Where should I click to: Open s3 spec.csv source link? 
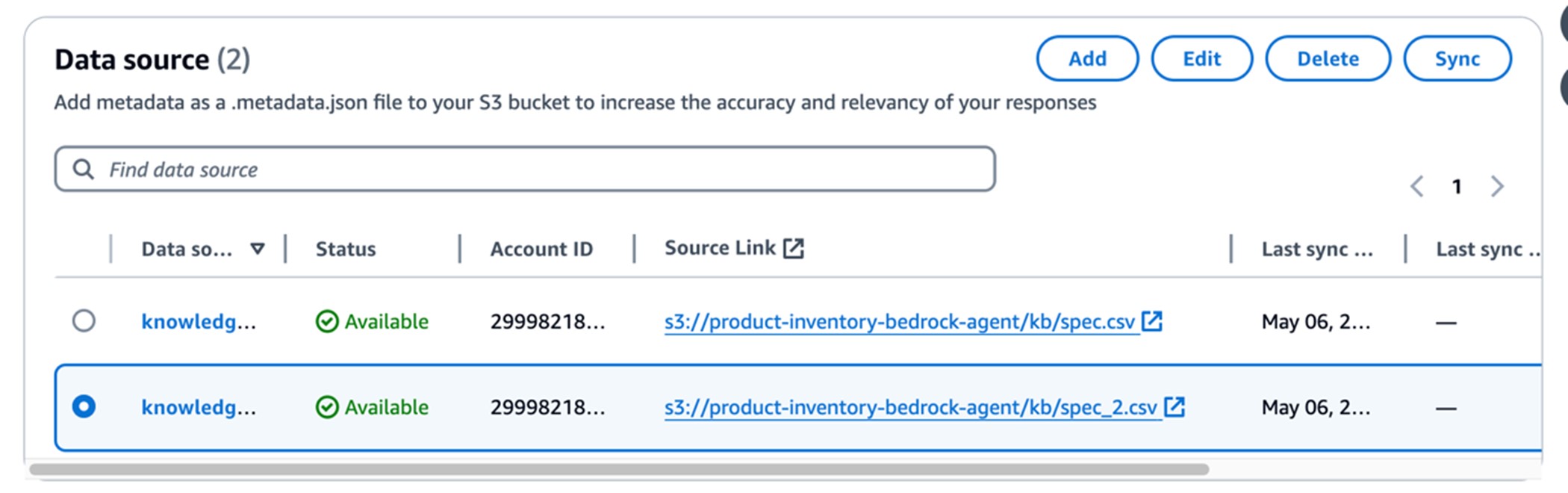(900, 322)
